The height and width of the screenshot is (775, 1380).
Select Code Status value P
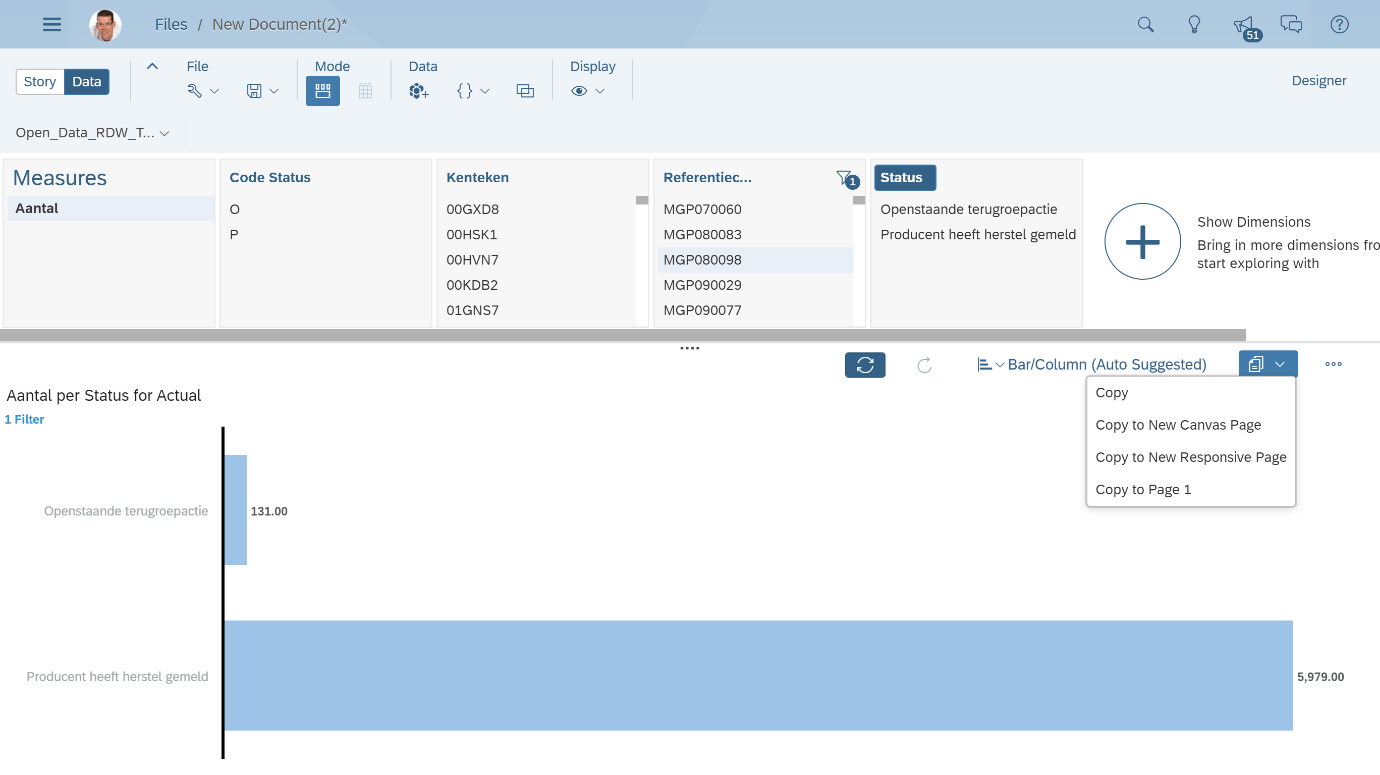[233, 234]
